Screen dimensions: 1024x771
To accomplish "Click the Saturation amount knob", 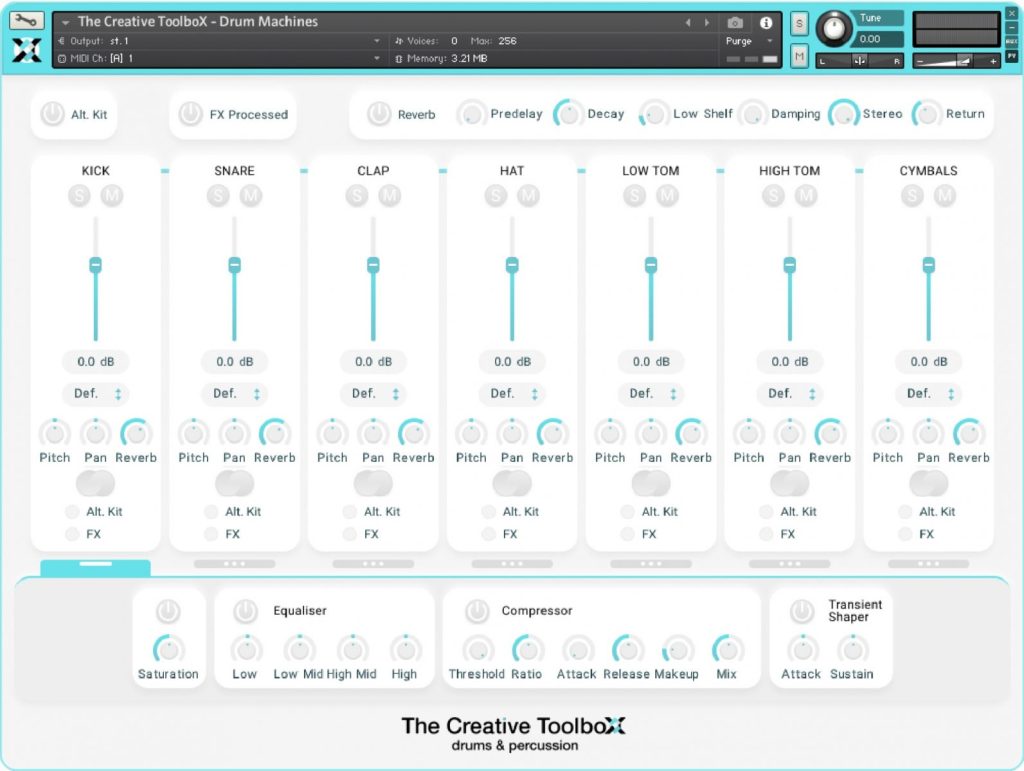I will pos(168,650).
